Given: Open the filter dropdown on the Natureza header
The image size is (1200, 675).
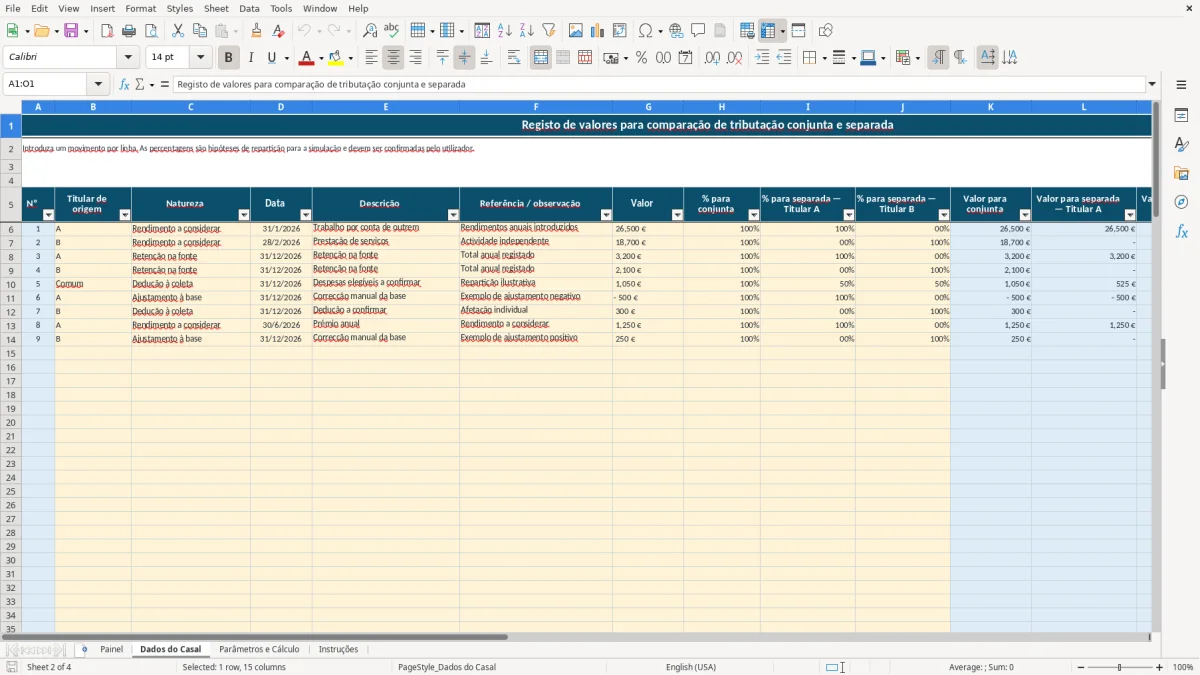Looking at the screenshot, I should [244, 215].
